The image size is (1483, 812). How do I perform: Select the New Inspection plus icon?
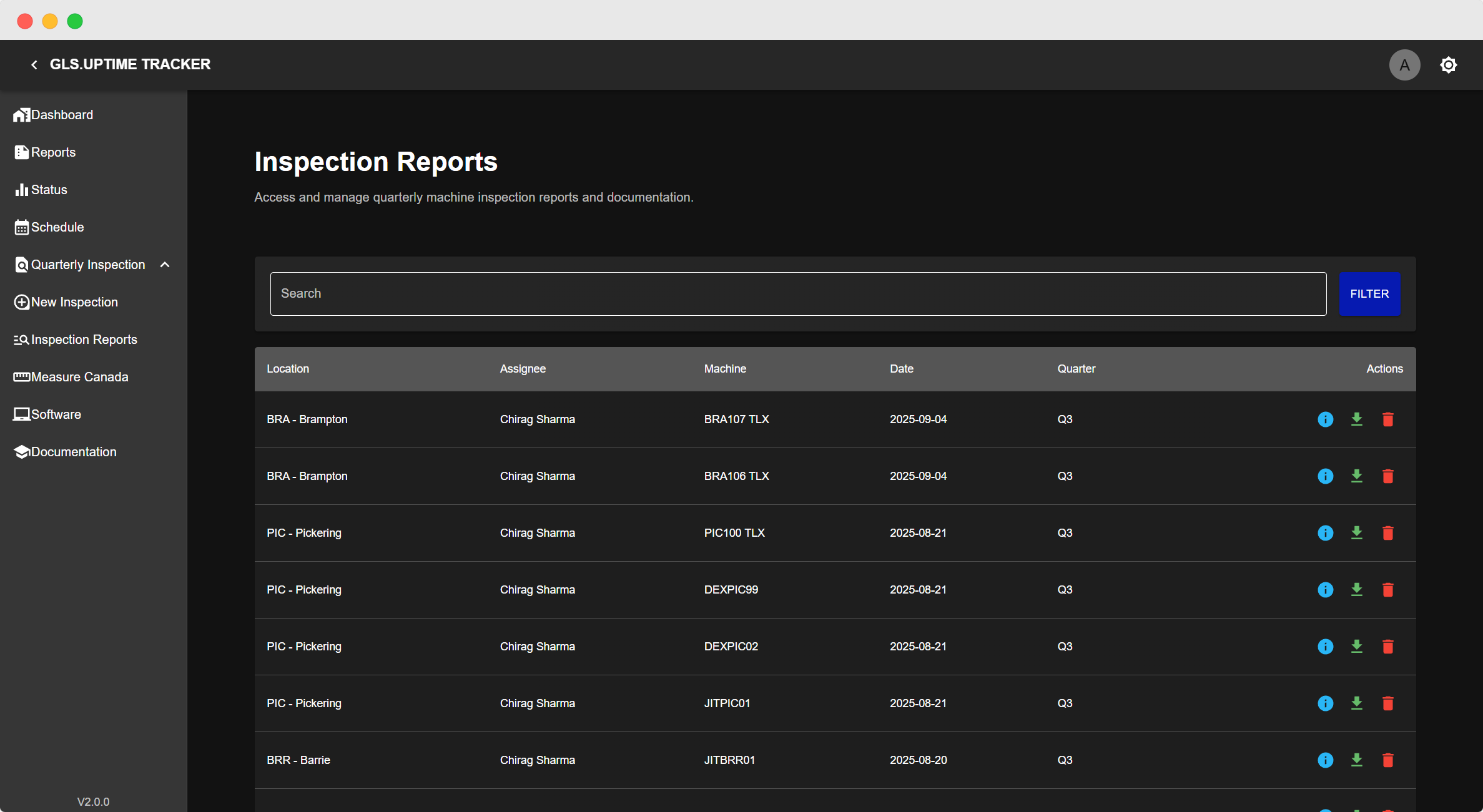click(22, 301)
